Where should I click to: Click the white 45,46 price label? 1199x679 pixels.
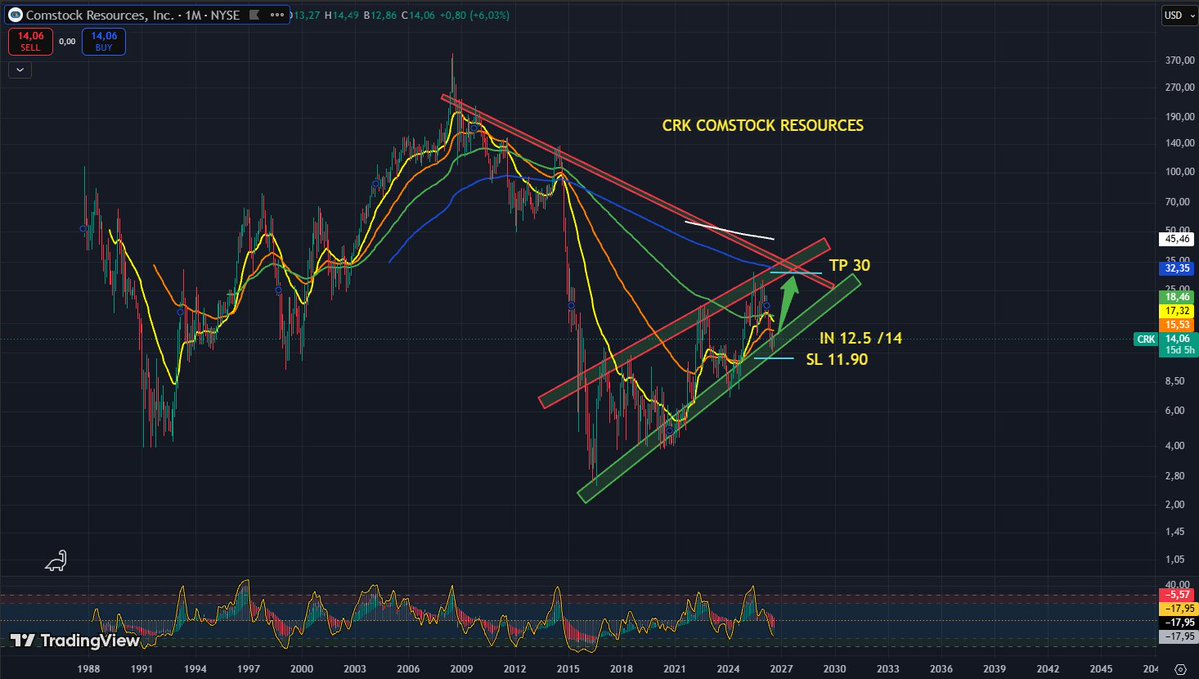[x=1177, y=239]
